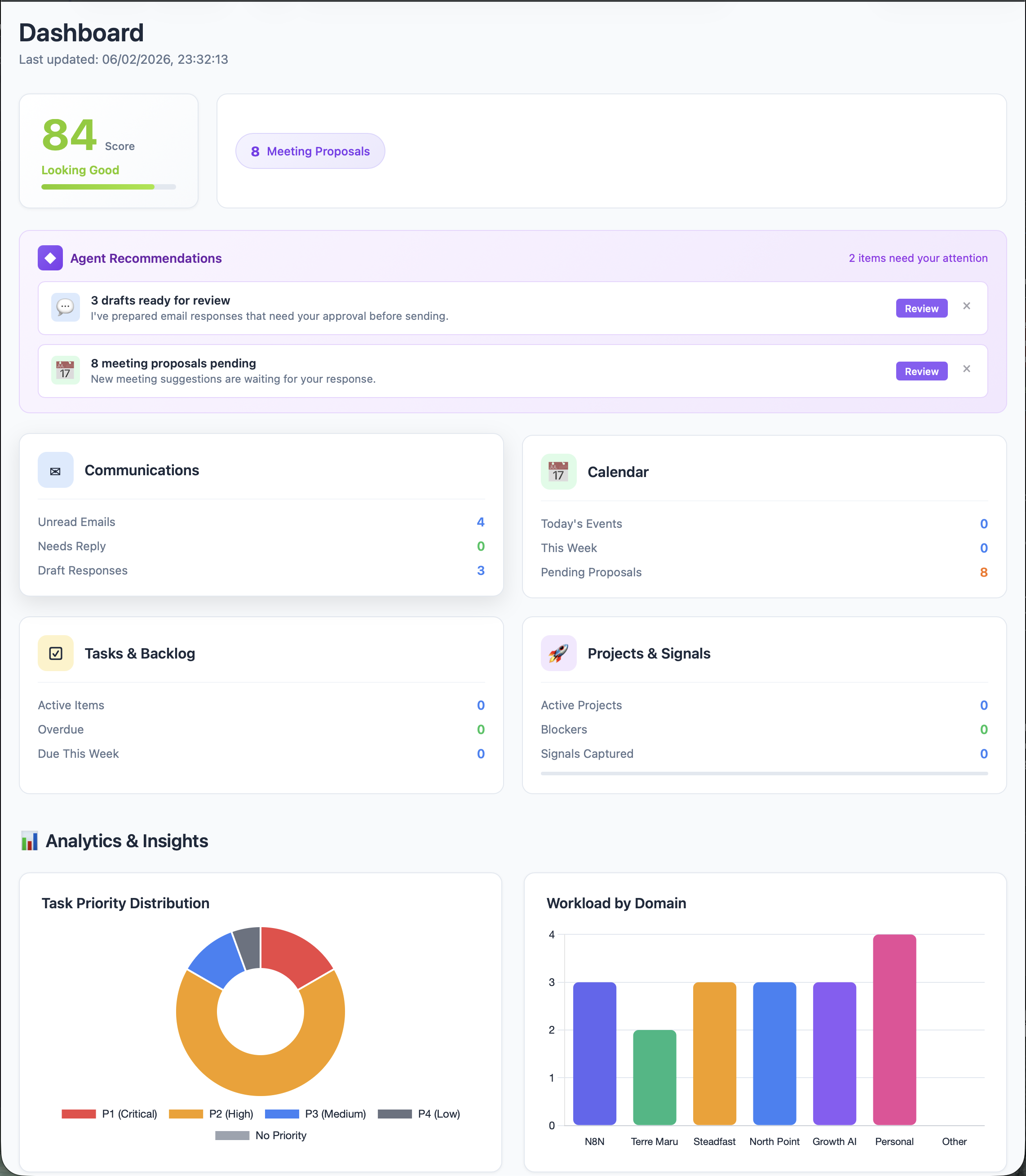Screen dimensions: 1026x1176
Task: Click the Communications envelope icon
Action: coord(55,470)
